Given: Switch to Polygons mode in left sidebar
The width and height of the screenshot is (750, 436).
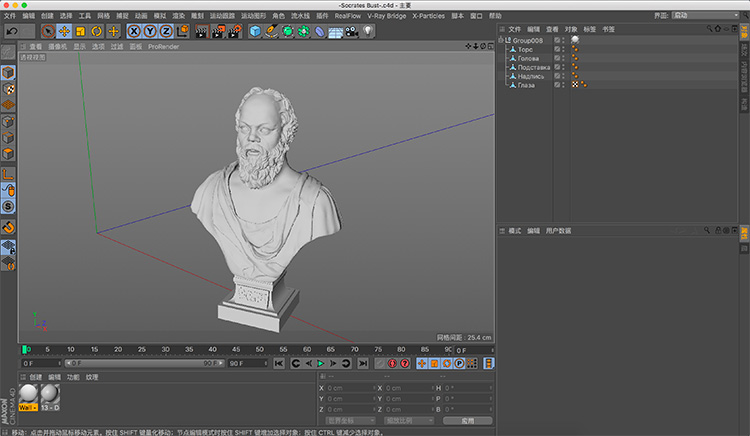Looking at the screenshot, I should (8, 154).
